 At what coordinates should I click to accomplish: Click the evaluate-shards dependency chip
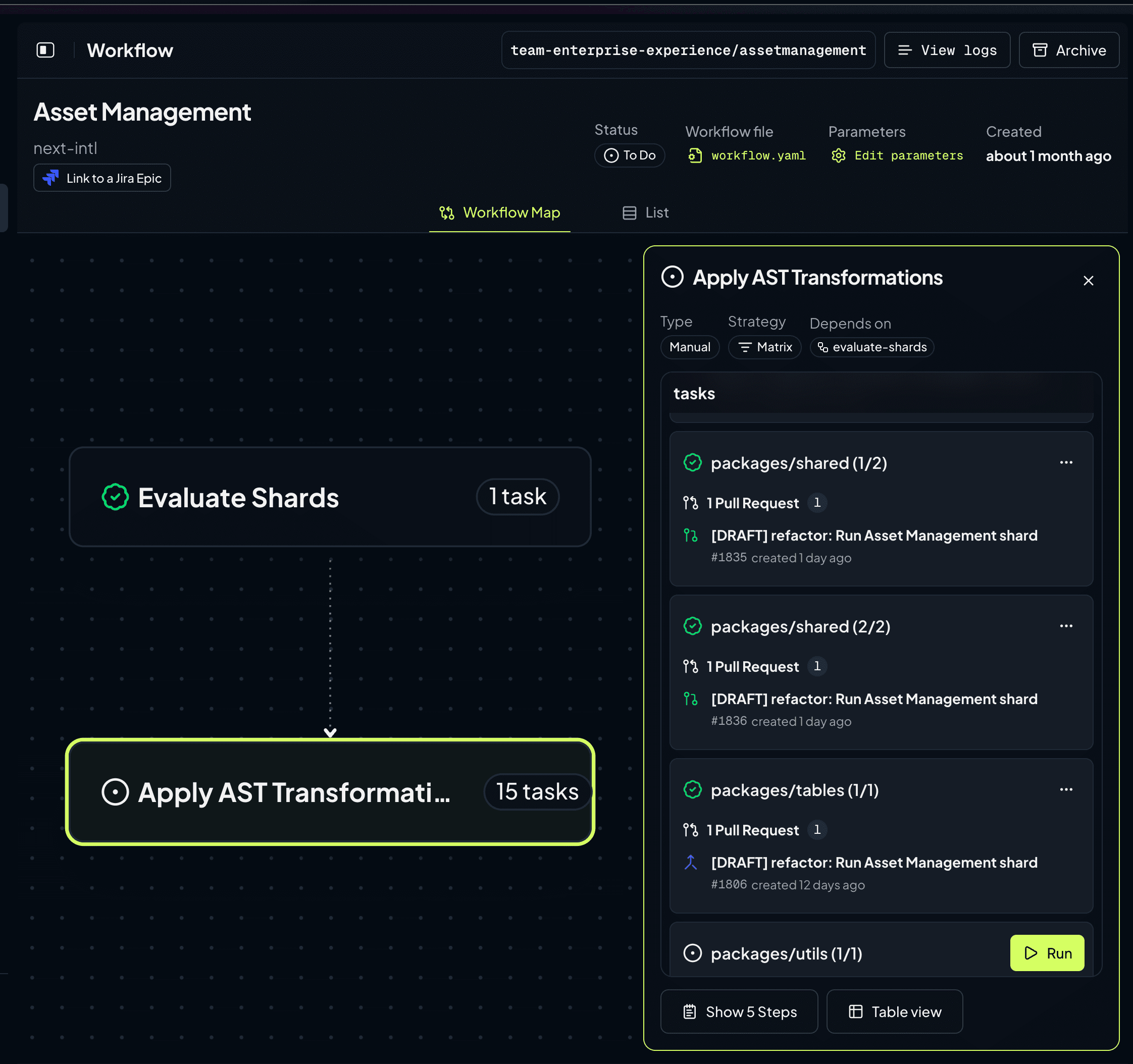pyautogui.click(x=871, y=347)
